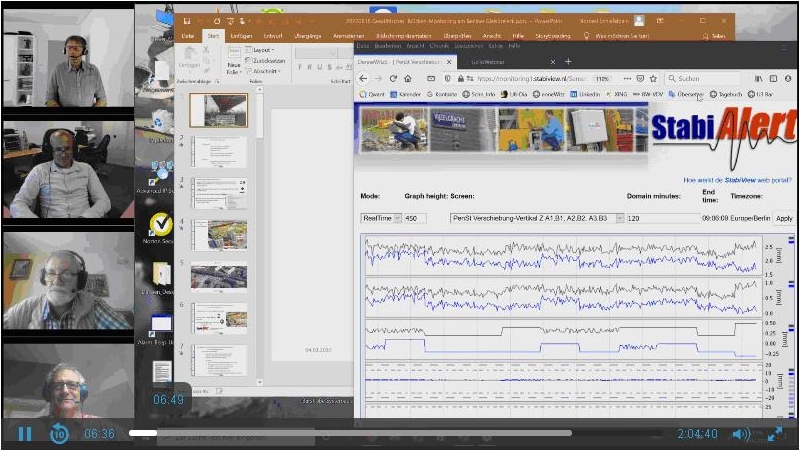
Task: Open the Animationen ribbon tab
Action: tap(349, 36)
